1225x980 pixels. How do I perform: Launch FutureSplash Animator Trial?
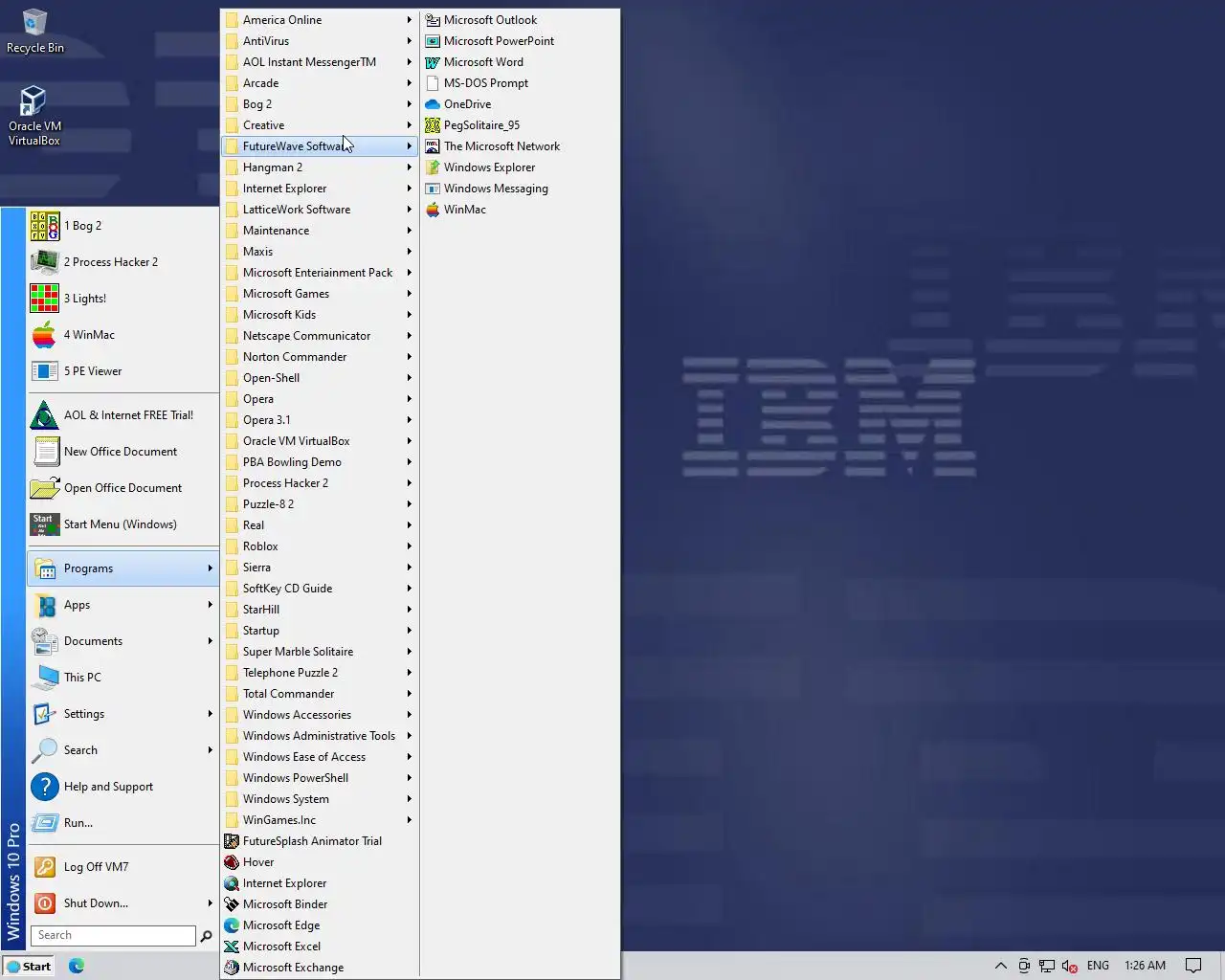tap(320, 841)
